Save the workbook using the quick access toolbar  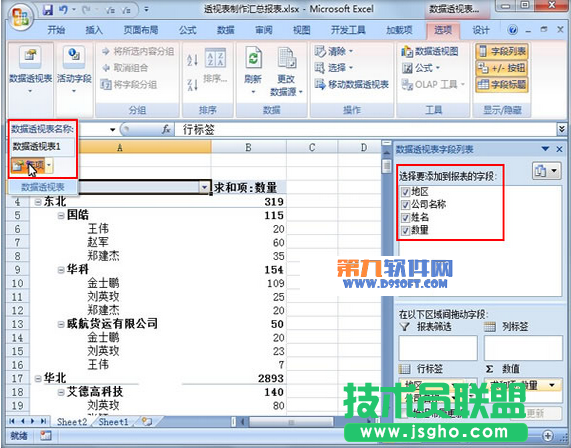(48, 9)
